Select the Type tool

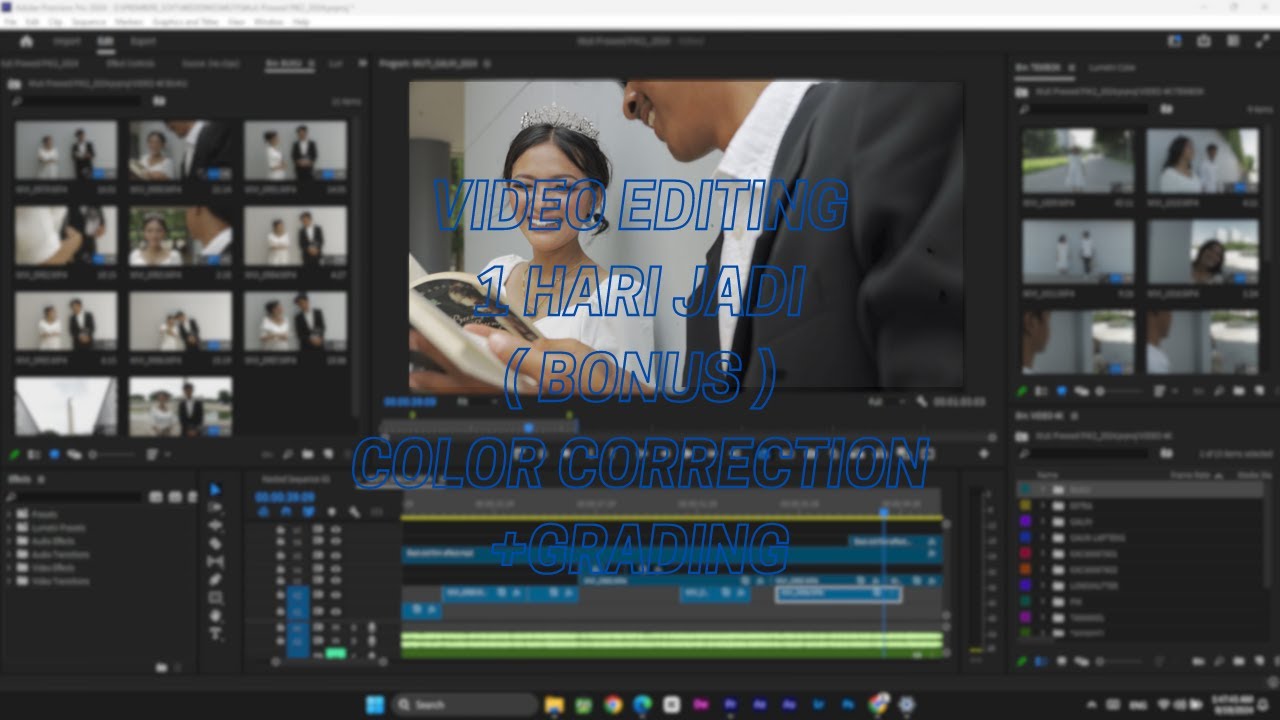coord(215,634)
